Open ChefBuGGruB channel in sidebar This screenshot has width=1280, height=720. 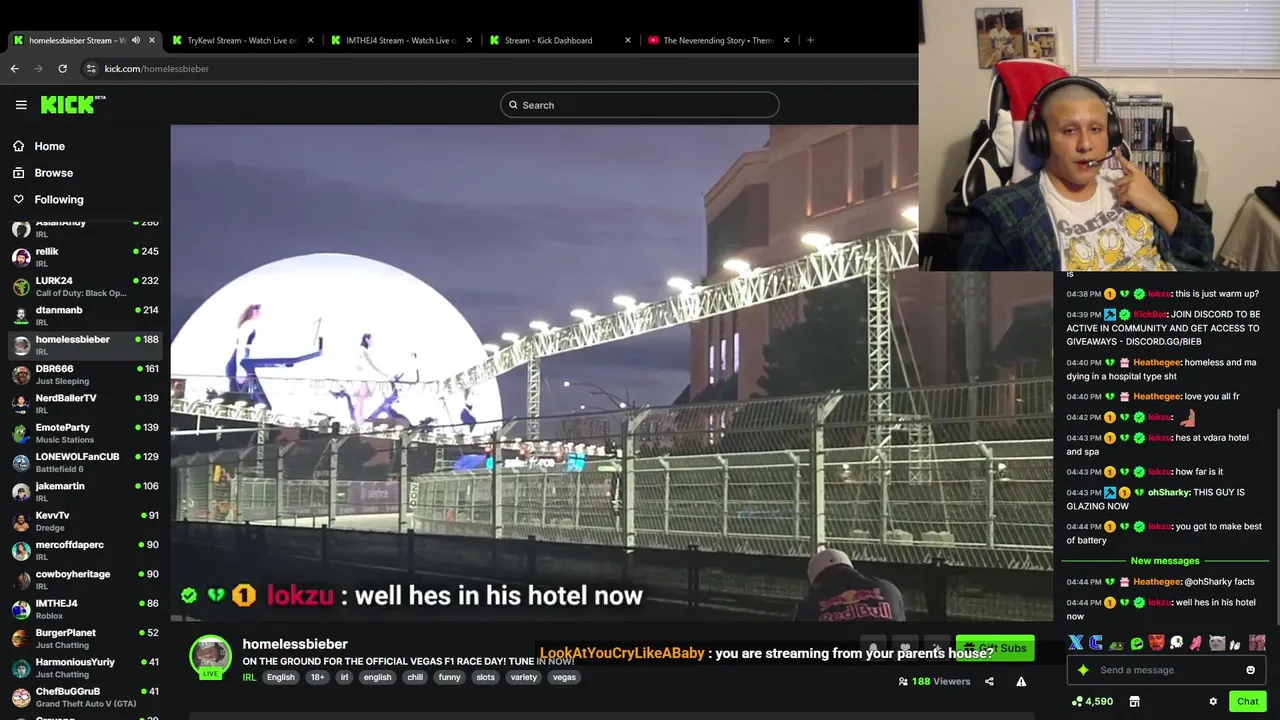click(85, 697)
